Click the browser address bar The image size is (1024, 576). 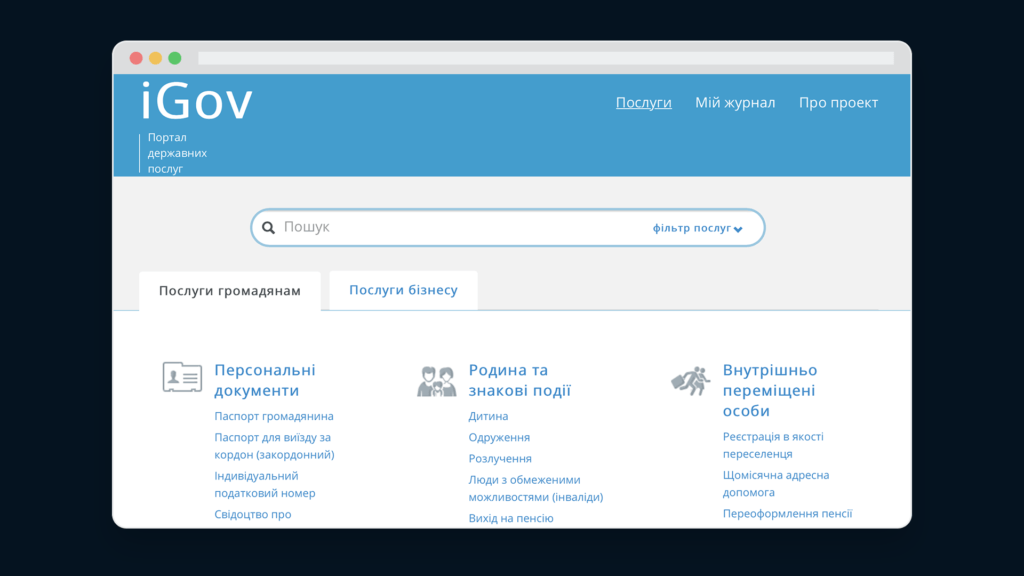pyautogui.click(x=546, y=58)
